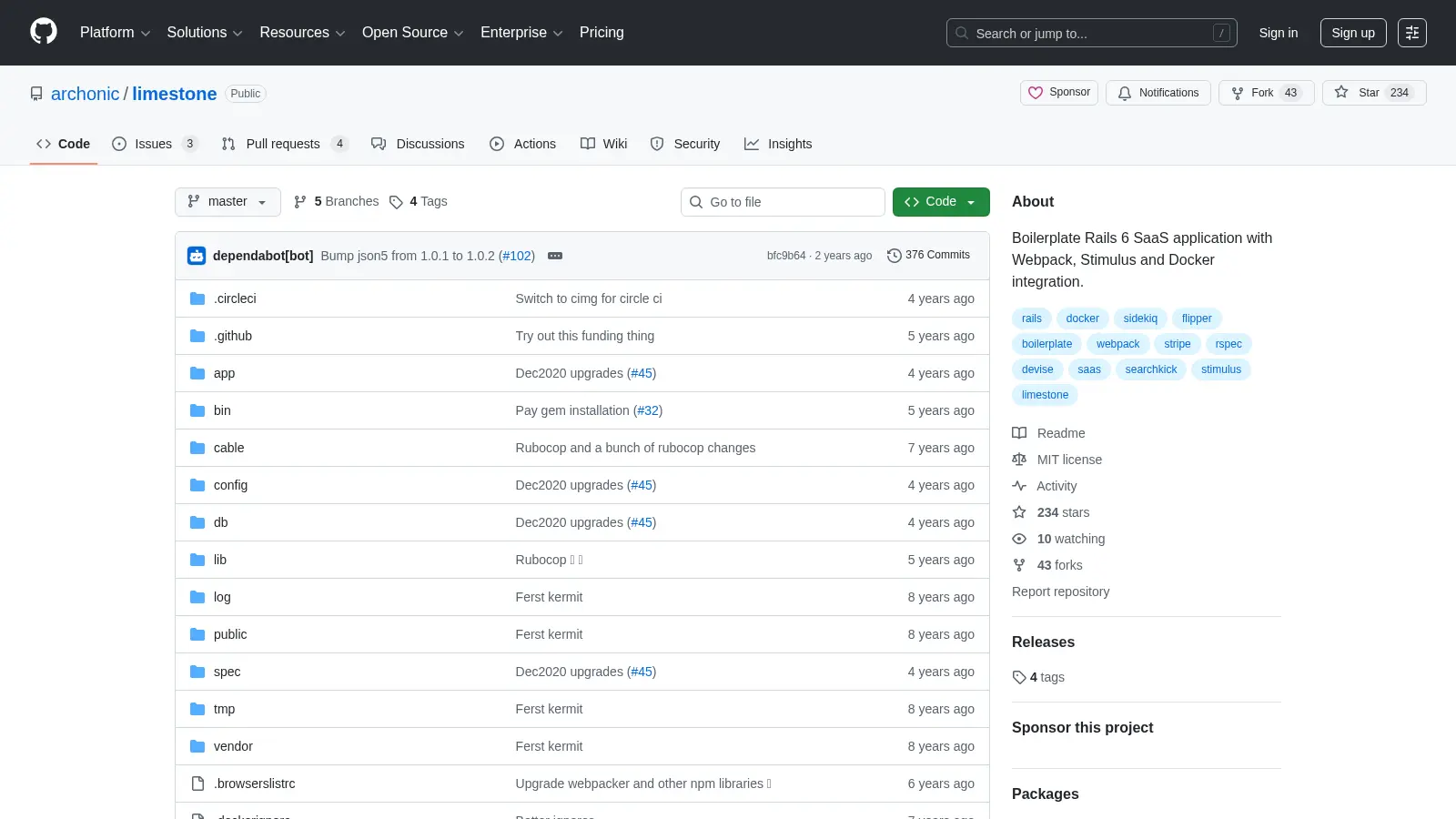Expand commit message ellipsis details
This screenshot has width=1456, height=819.
pyautogui.click(x=555, y=256)
